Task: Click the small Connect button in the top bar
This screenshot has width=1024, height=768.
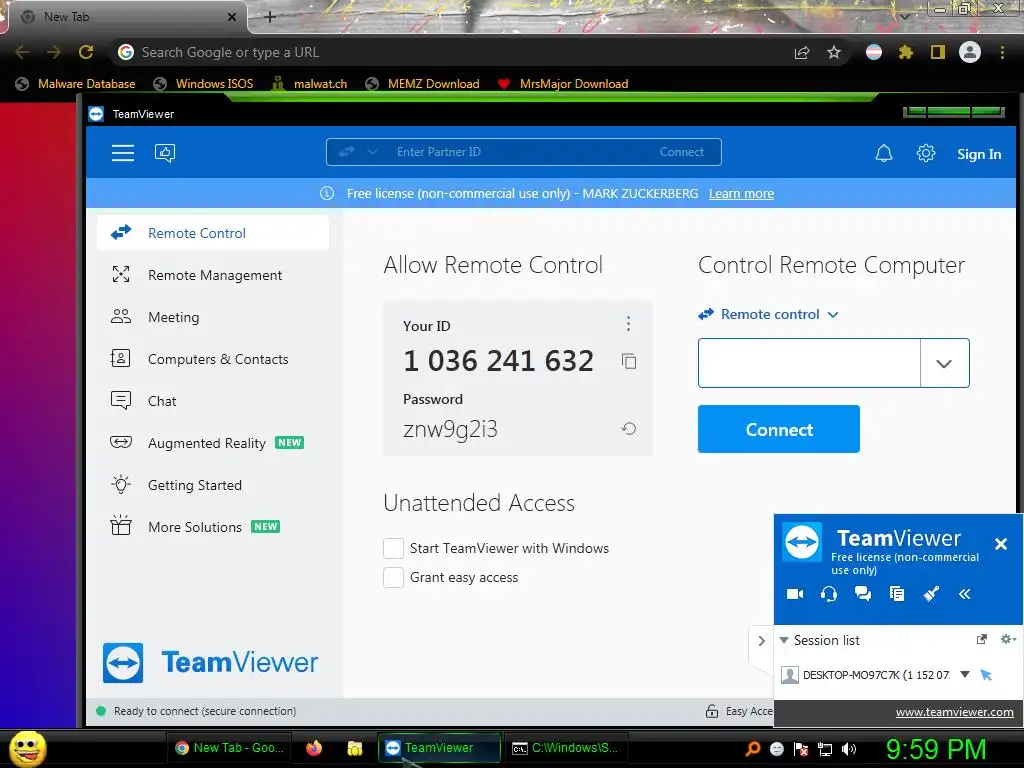Action: click(x=682, y=152)
